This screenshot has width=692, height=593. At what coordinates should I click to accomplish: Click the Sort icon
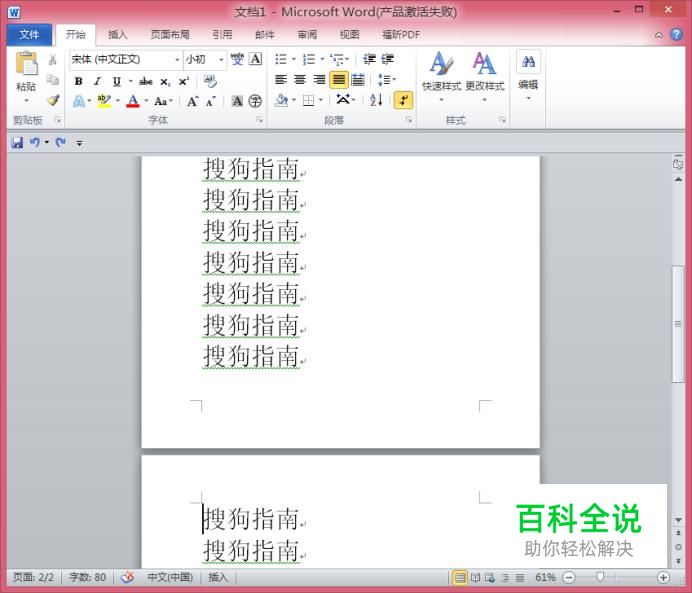coord(376,101)
